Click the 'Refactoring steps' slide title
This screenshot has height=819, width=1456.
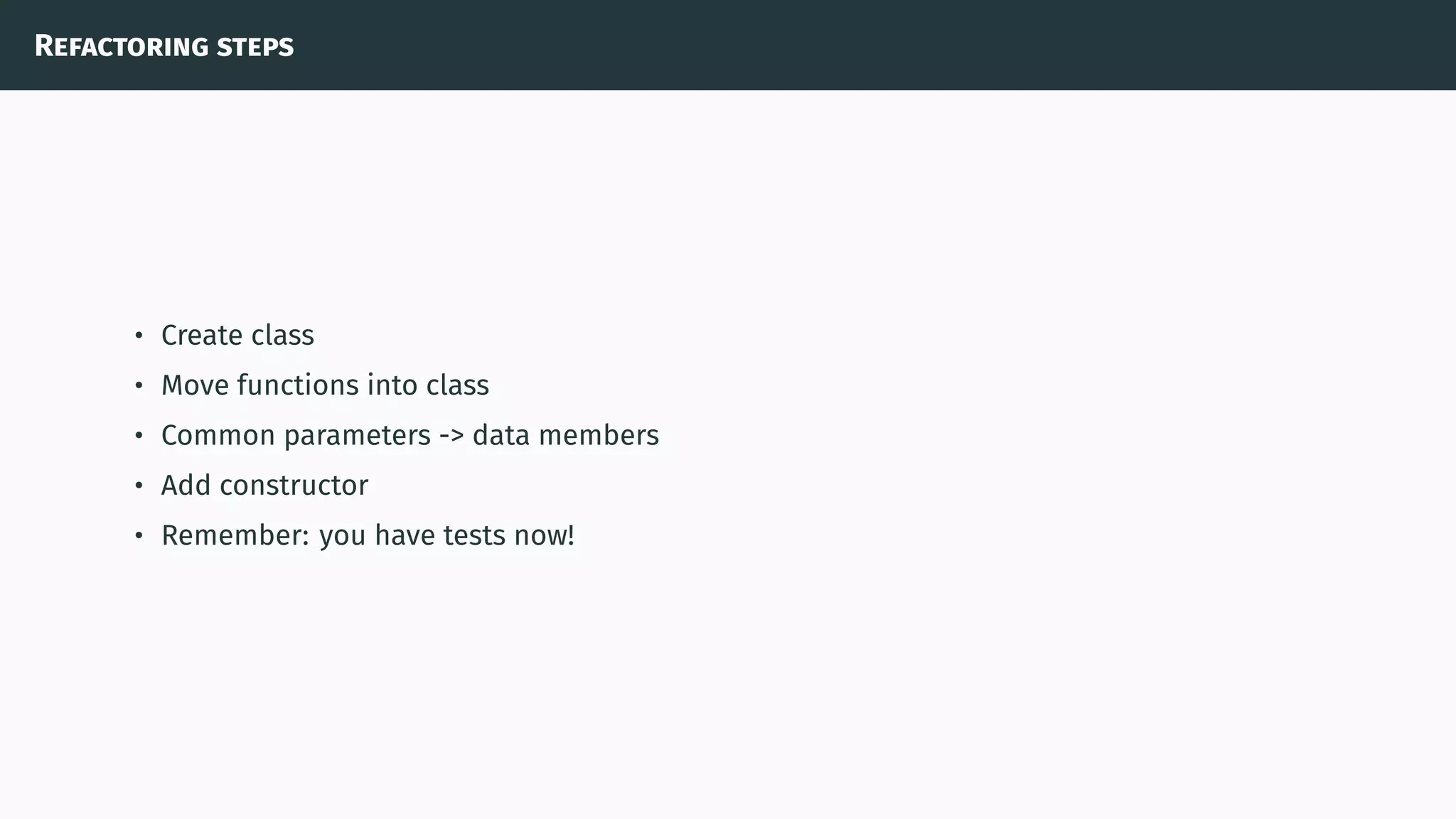(164, 46)
